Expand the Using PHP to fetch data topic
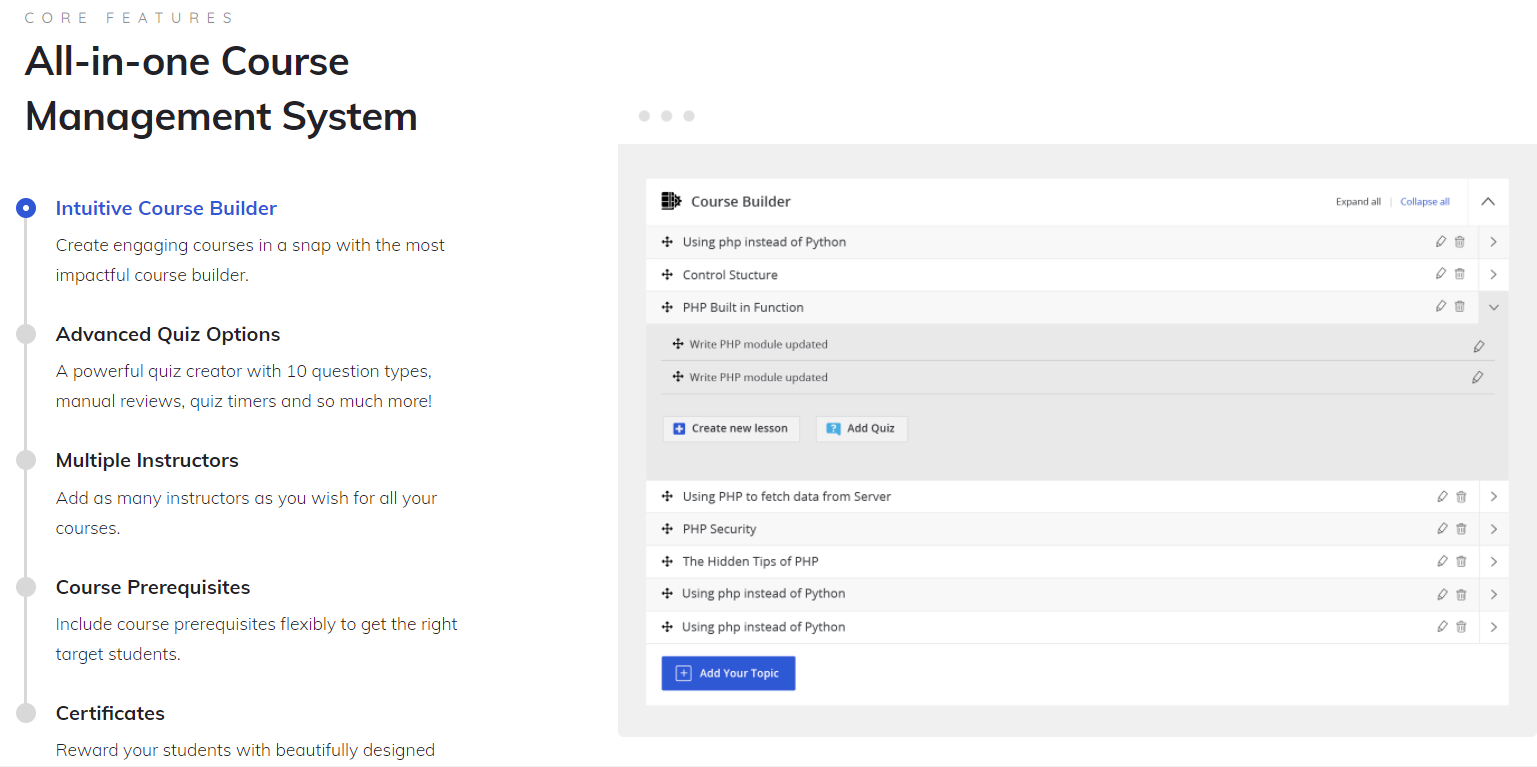The image size is (1537, 767). click(1492, 496)
